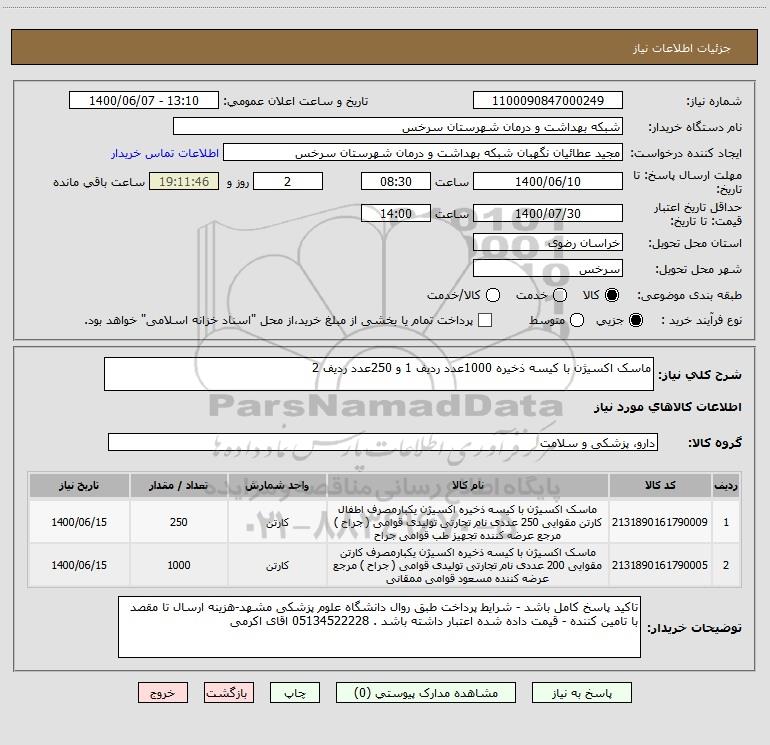Click the توضیحات خریدار notes box
The image size is (770, 745).
pos(379,627)
